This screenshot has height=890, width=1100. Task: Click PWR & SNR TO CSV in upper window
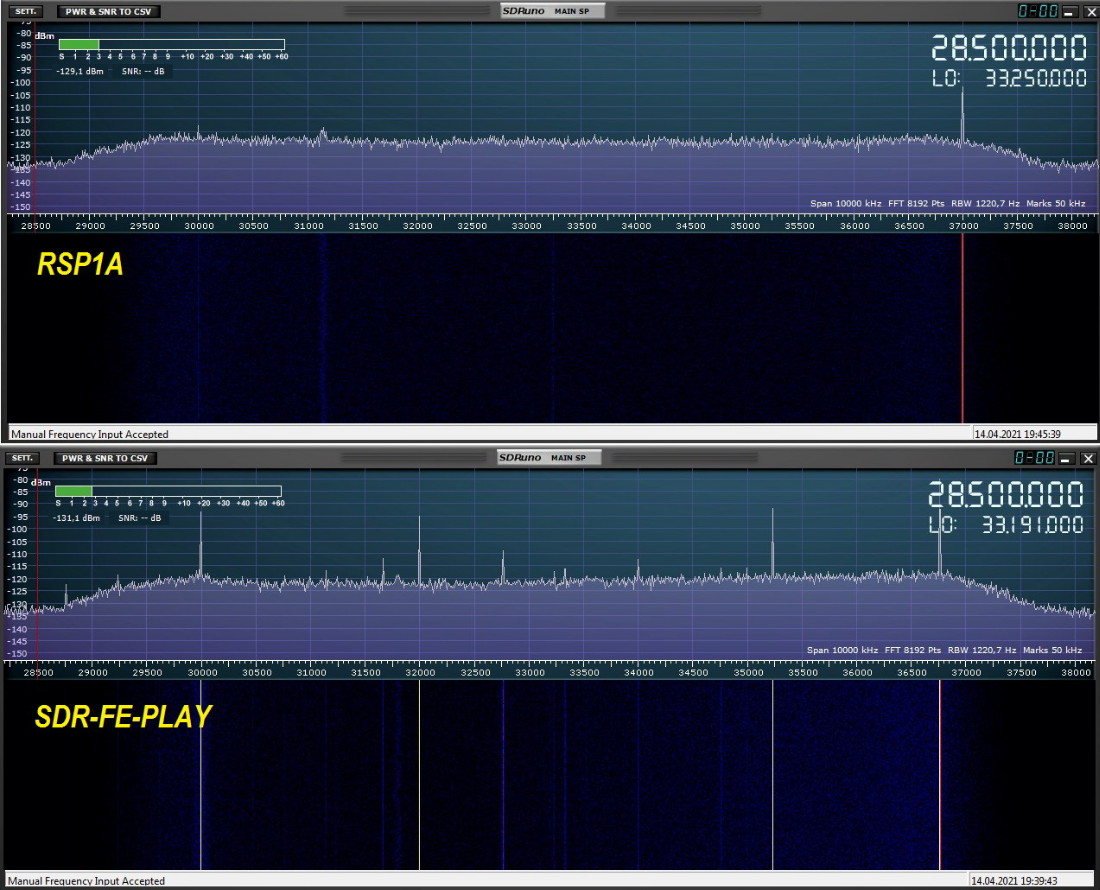pos(109,11)
